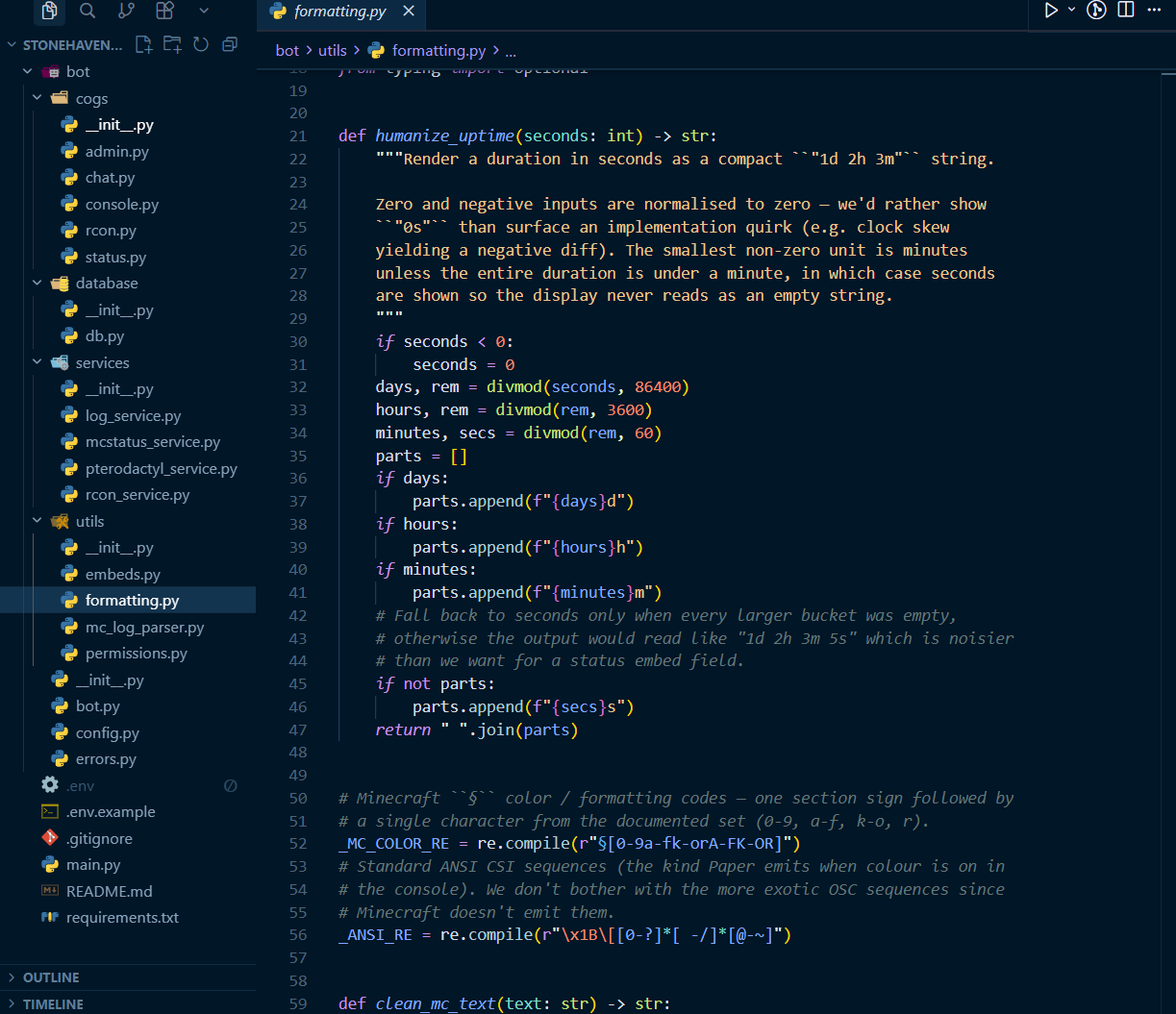Click the gear icon beside .env
The image size is (1176, 1014).
(x=50, y=785)
